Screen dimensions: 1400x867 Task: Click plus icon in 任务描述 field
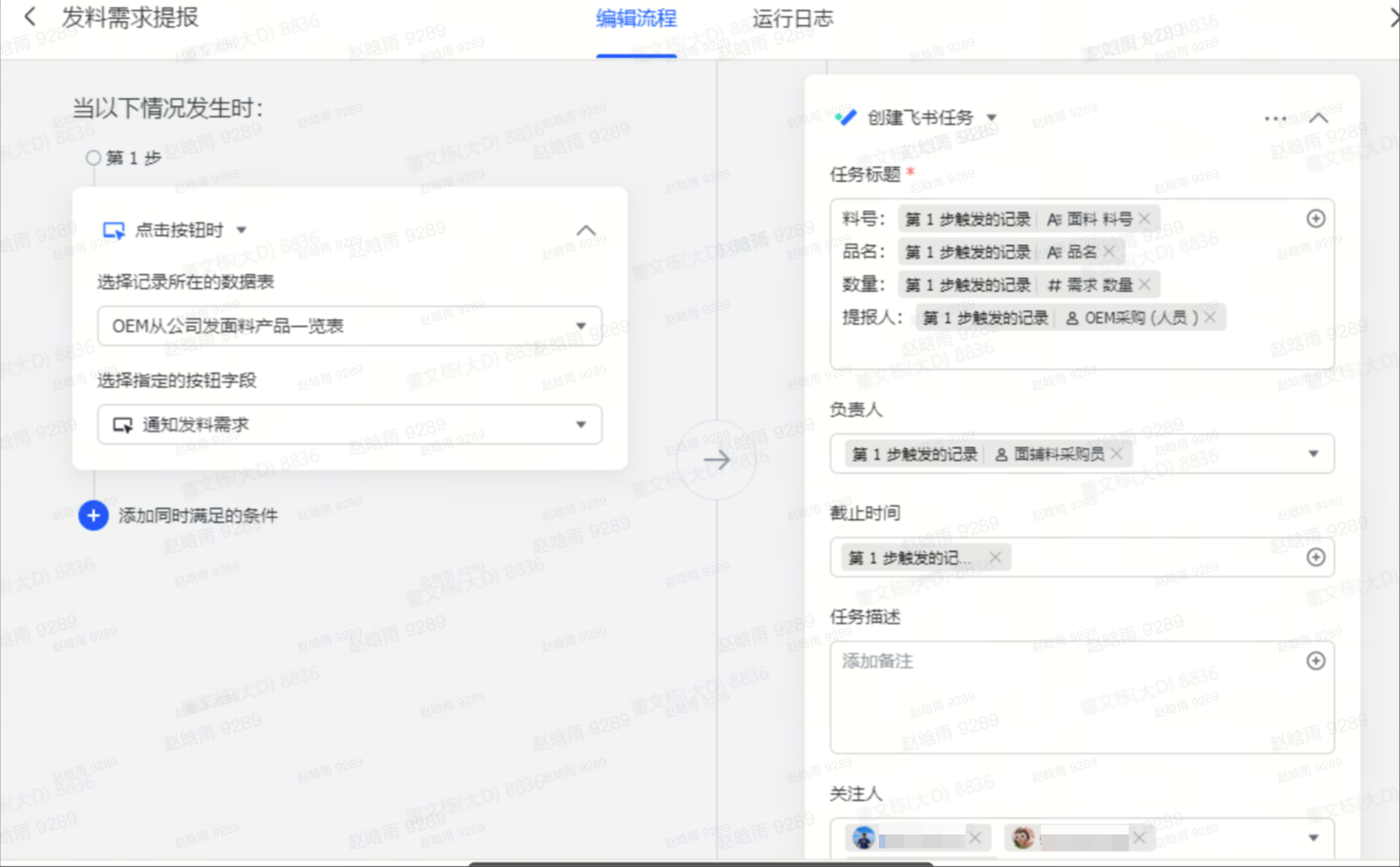(1315, 661)
